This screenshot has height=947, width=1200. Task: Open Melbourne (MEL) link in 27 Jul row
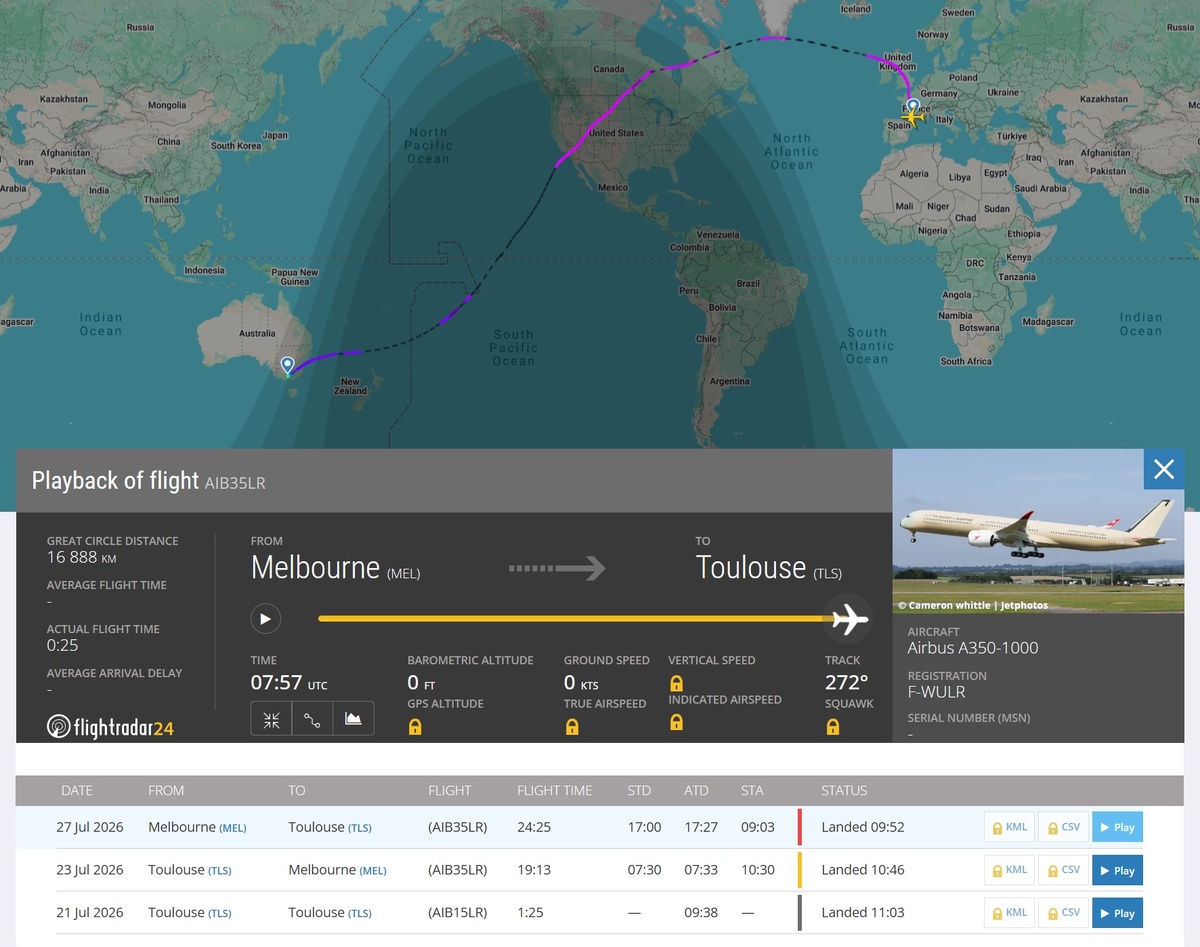point(197,827)
